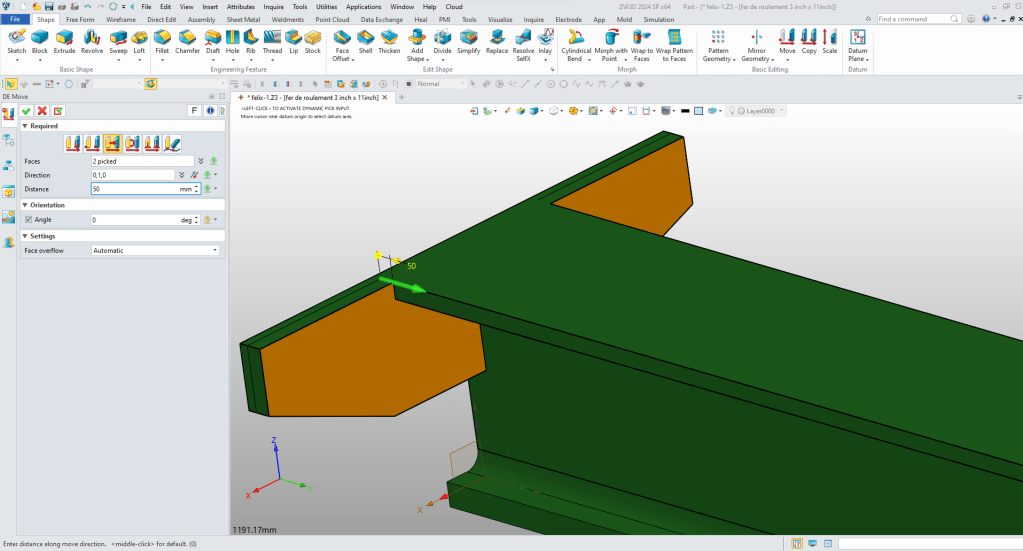This screenshot has width=1023, height=551.
Task: Cancel the DE Move with the red X
Action: click(x=42, y=110)
